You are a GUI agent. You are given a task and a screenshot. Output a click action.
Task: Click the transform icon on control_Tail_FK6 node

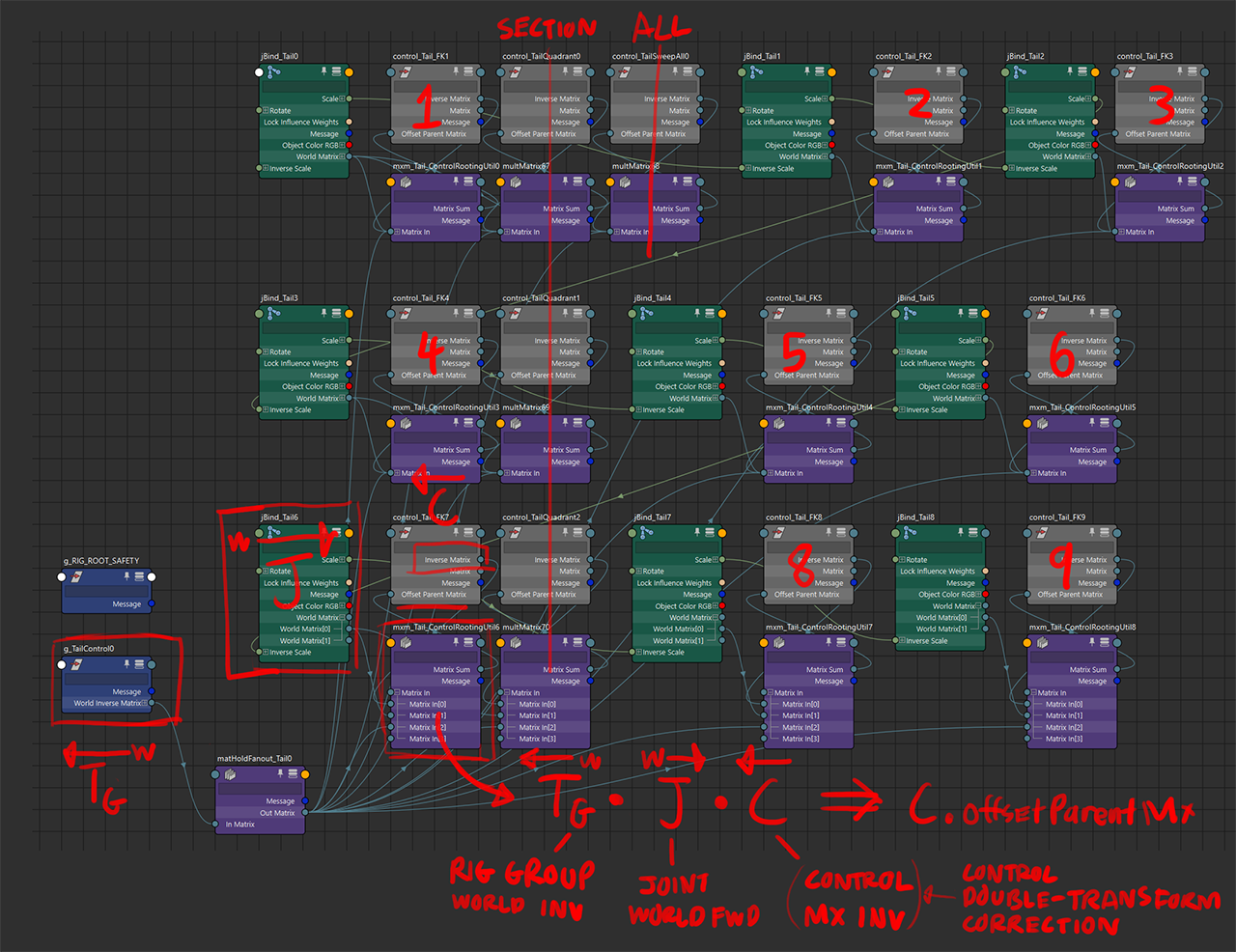[1043, 314]
